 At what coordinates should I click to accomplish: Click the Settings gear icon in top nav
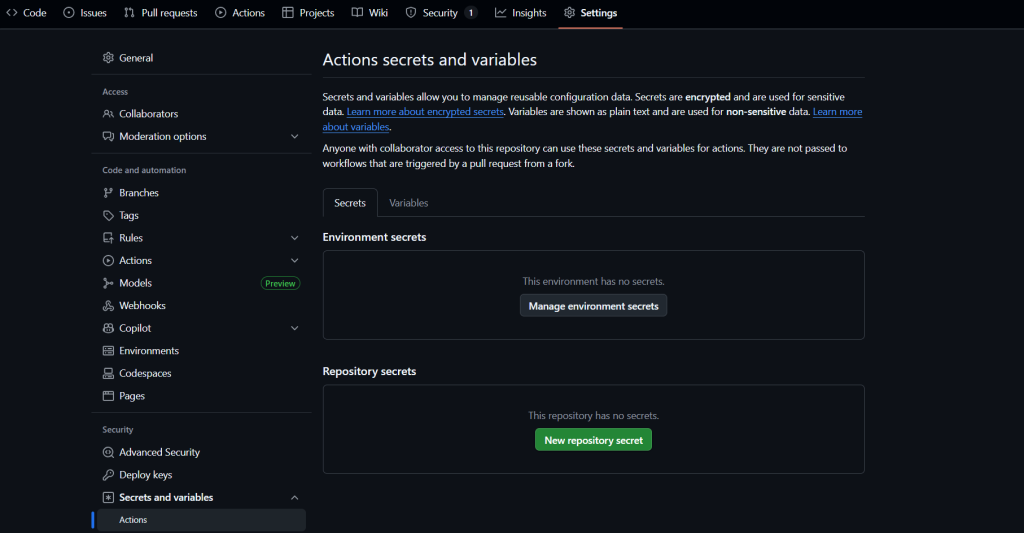click(x=569, y=12)
